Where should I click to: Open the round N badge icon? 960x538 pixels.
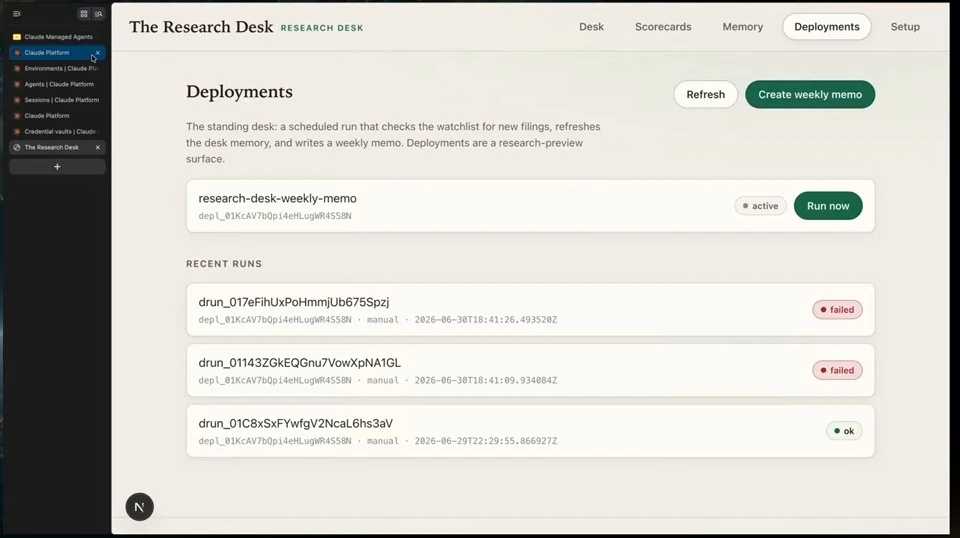tap(140, 507)
